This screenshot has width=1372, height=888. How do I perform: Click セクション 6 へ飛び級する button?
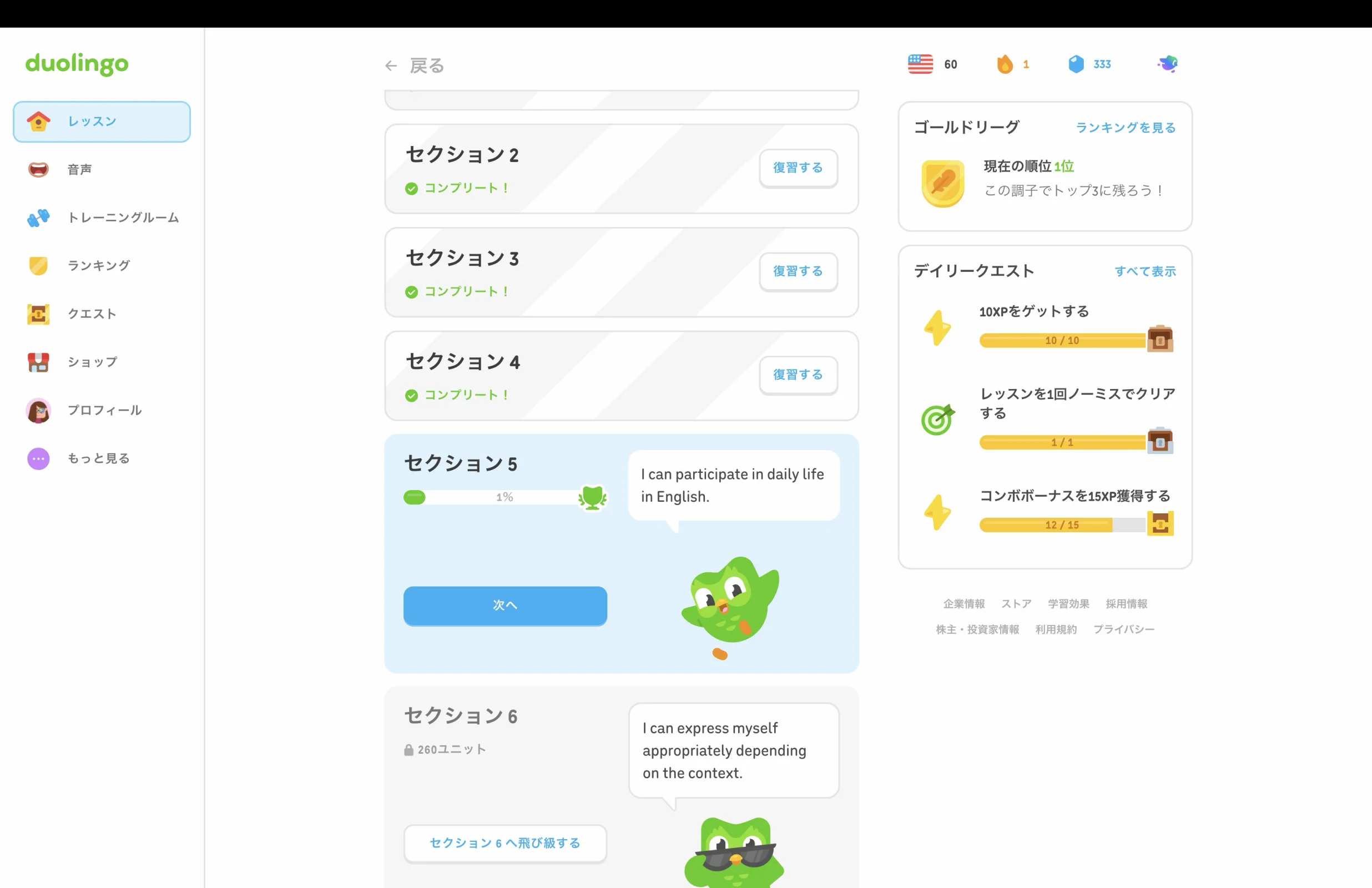(505, 844)
